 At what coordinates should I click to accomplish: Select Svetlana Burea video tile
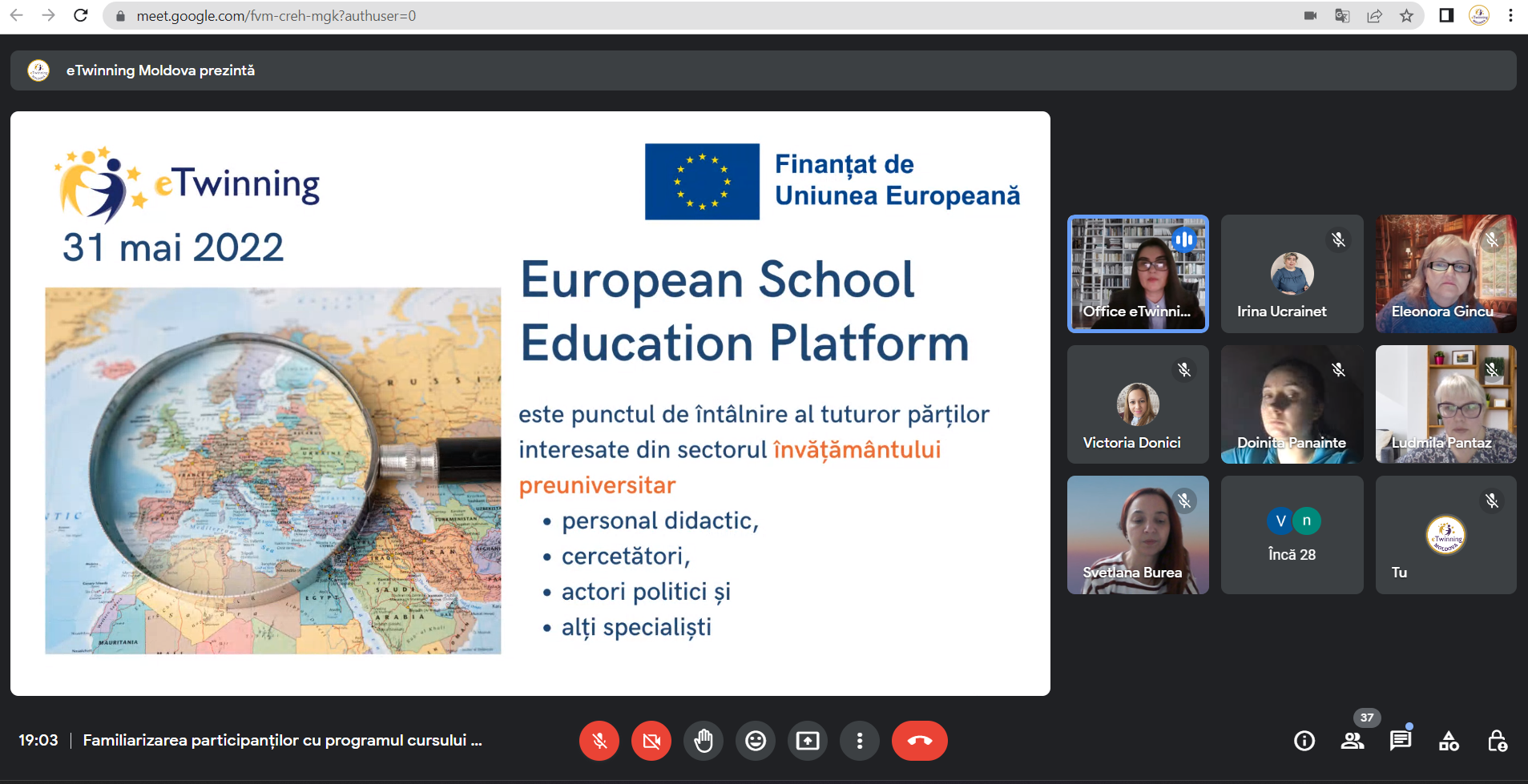pyautogui.click(x=1138, y=535)
